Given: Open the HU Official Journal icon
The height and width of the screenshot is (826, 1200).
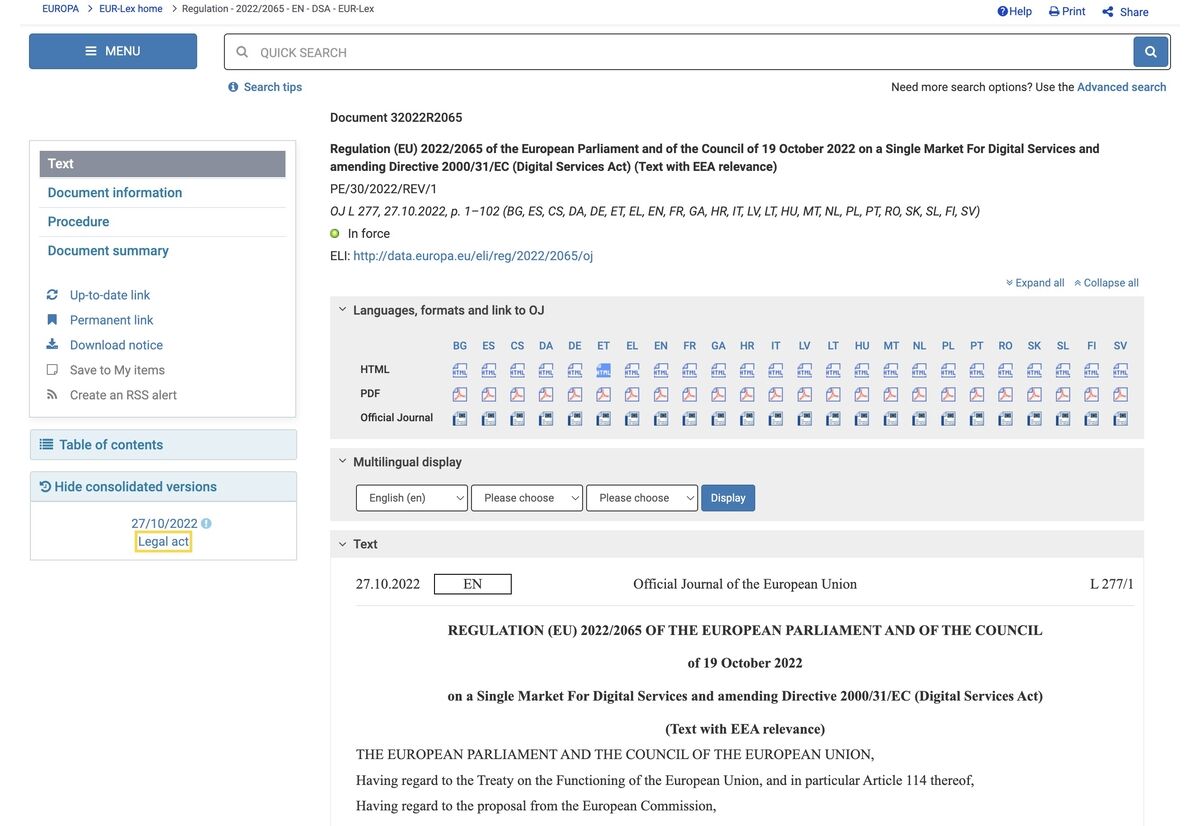Looking at the screenshot, I should coord(862,419).
